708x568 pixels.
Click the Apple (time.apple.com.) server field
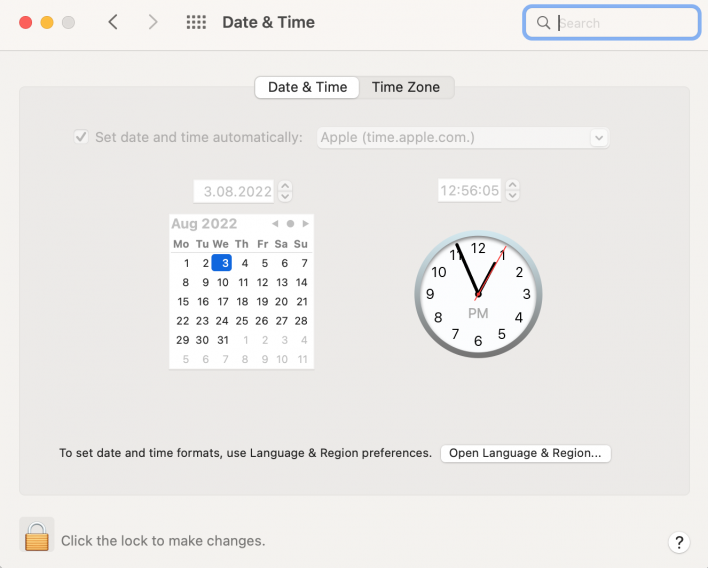click(x=463, y=138)
